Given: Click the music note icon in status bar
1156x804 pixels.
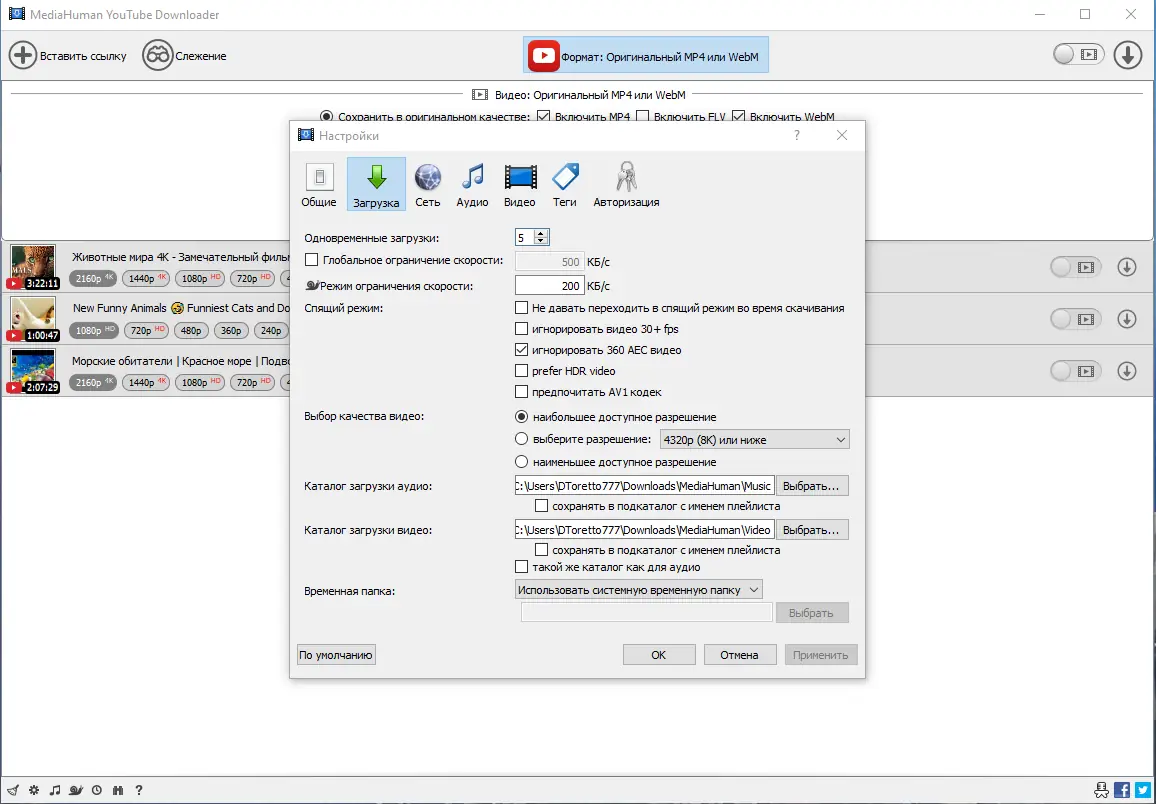Looking at the screenshot, I should tap(55, 790).
